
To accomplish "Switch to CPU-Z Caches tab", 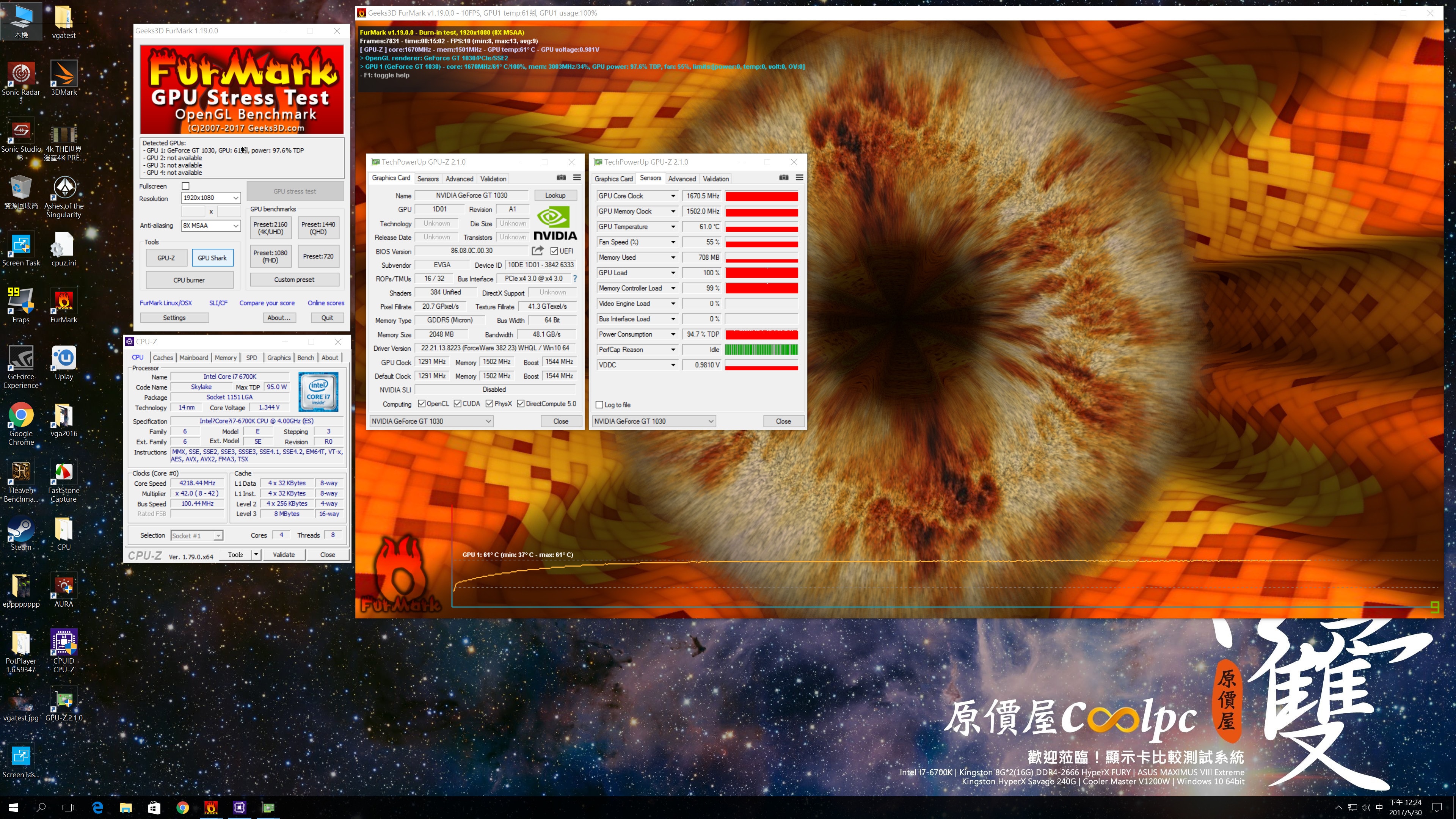I will 163,357.
